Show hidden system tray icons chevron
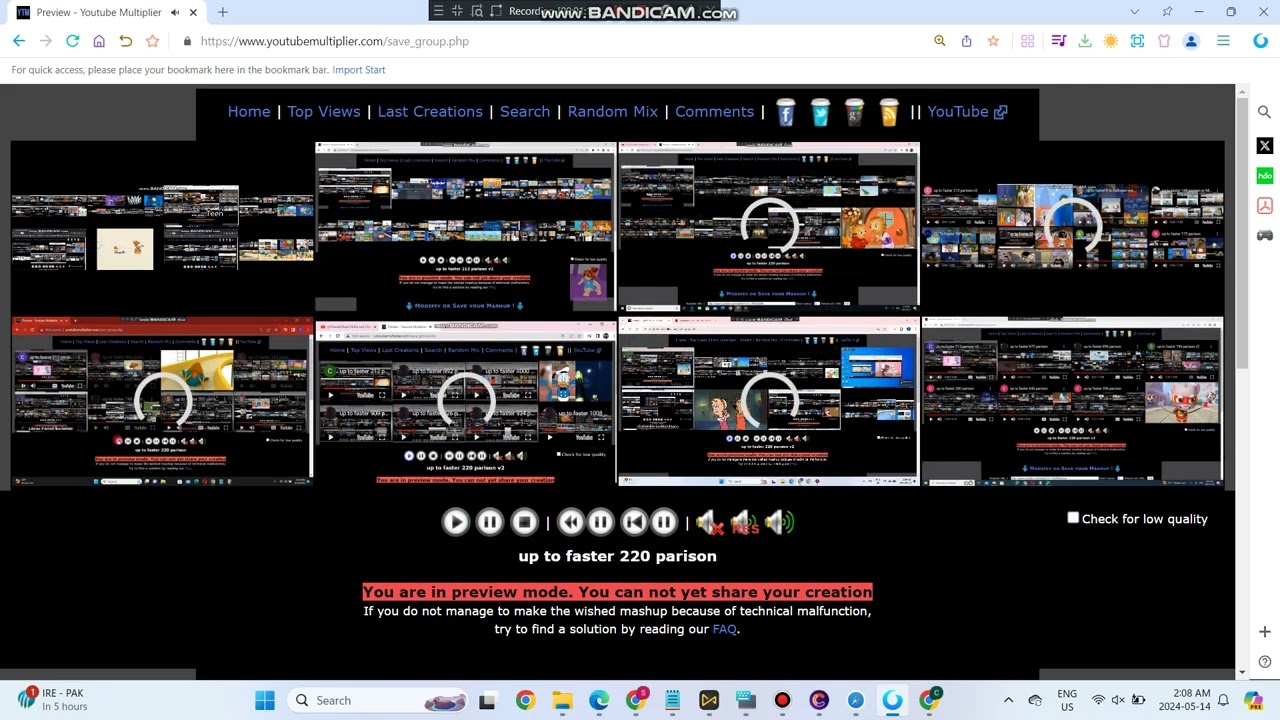 [1008, 700]
